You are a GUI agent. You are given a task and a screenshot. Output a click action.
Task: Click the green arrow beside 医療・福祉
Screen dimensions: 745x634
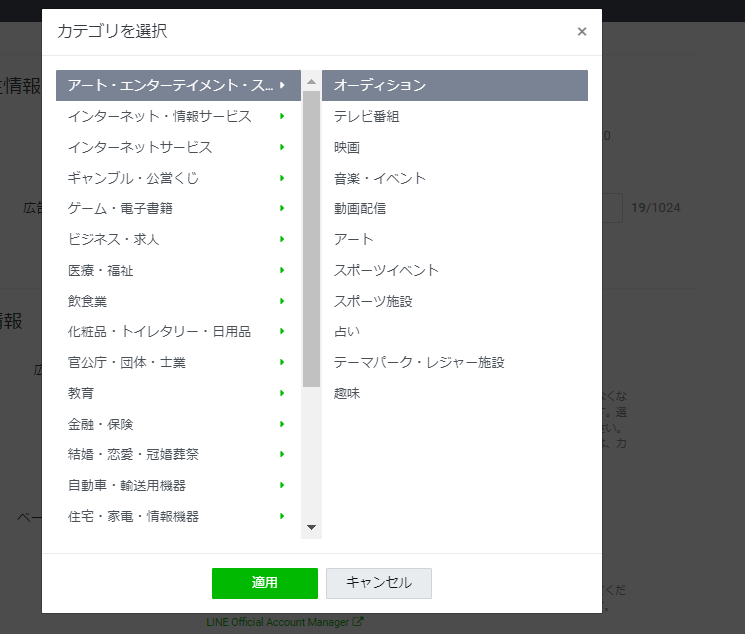coord(283,270)
